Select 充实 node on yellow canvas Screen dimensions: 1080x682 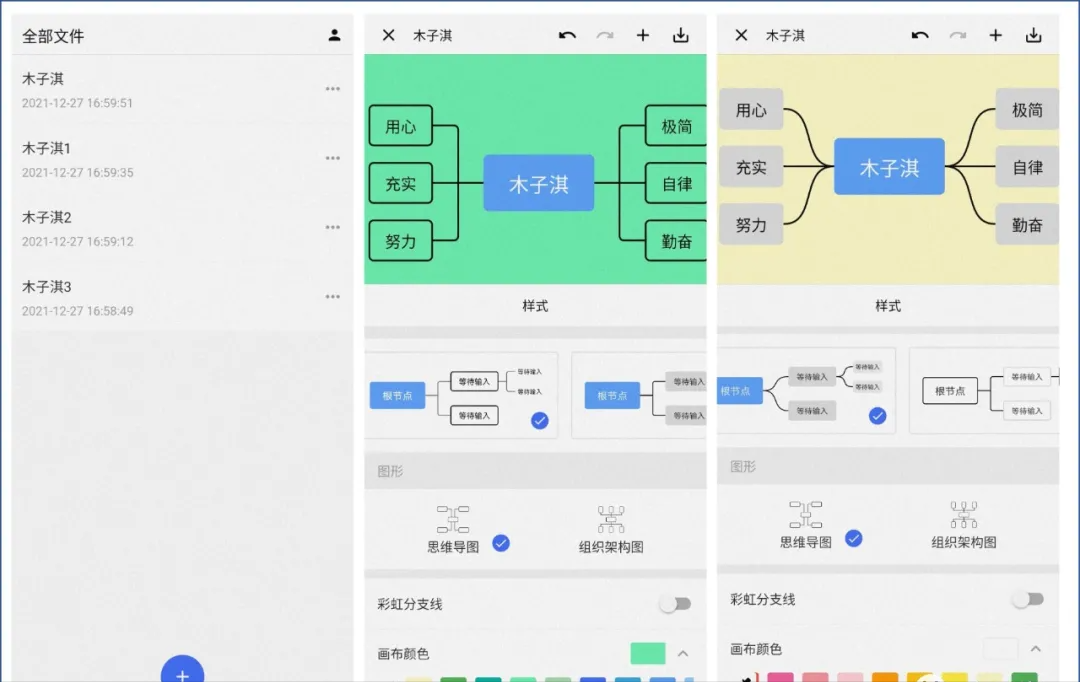point(751,167)
